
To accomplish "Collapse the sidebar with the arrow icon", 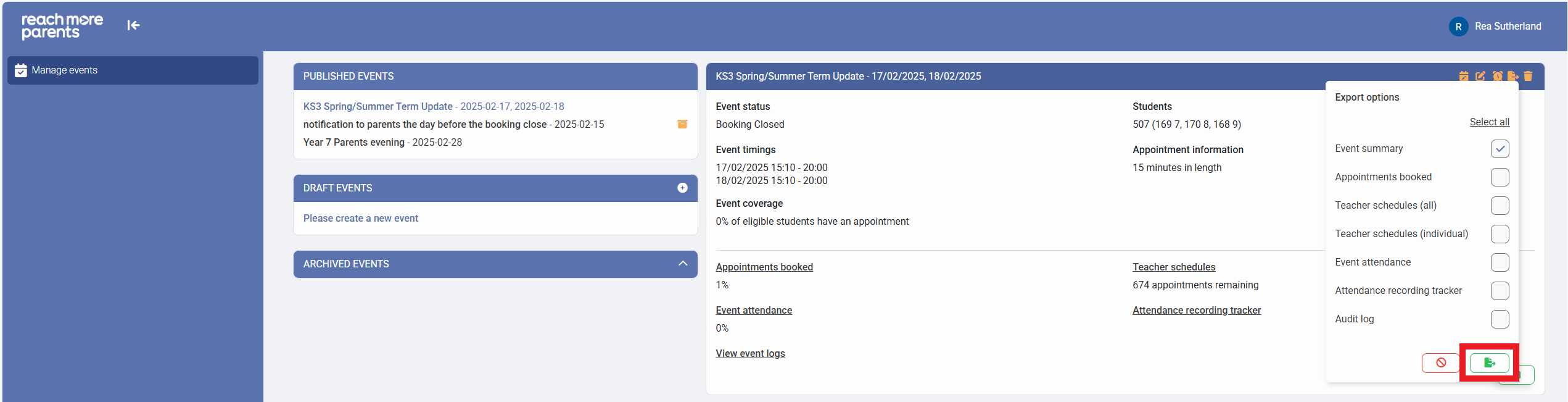I will (x=133, y=25).
